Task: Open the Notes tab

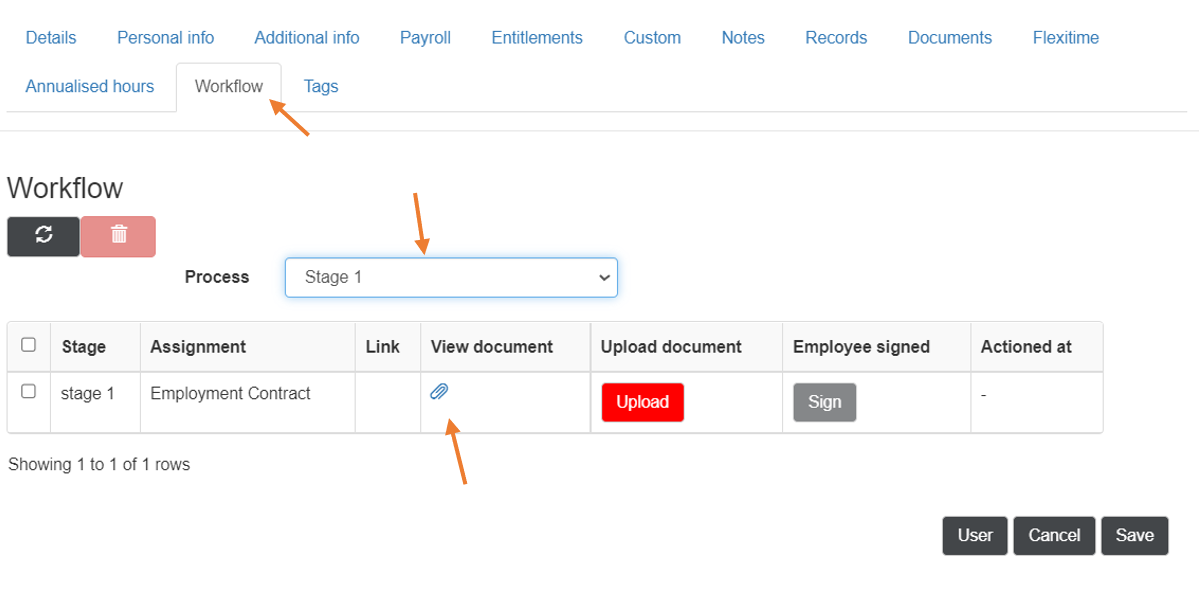Action: coord(742,37)
